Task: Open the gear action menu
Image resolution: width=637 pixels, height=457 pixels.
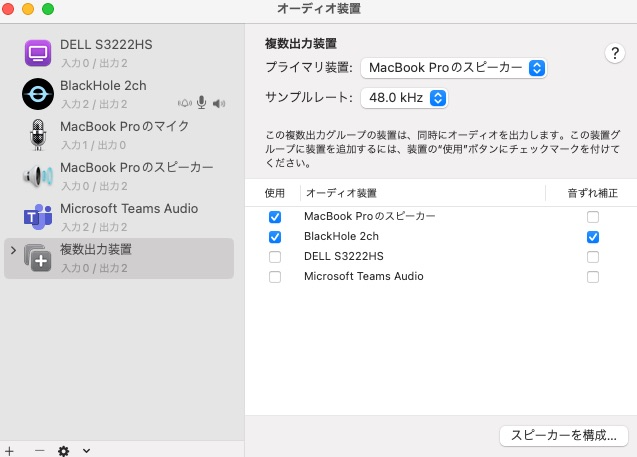Action: point(63,451)
